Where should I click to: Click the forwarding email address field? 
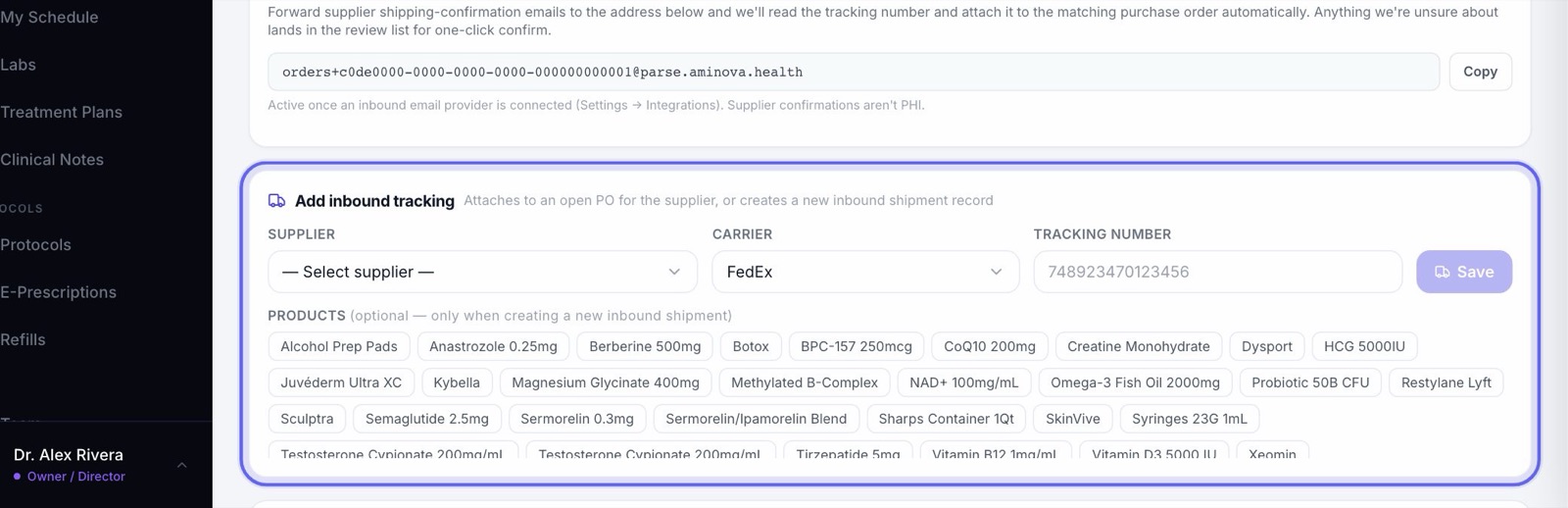click(x=854, y=72)
